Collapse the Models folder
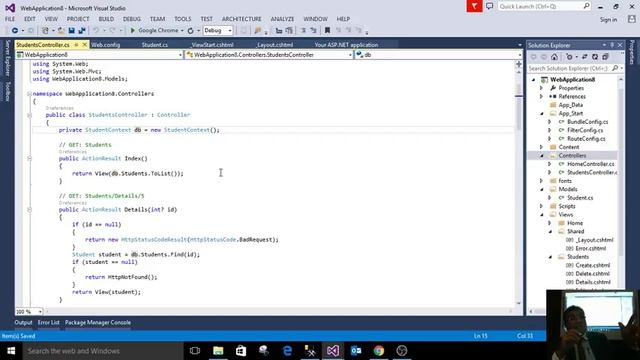The width and height of the screenshot is (640, 360). click(x=542, y=189)
